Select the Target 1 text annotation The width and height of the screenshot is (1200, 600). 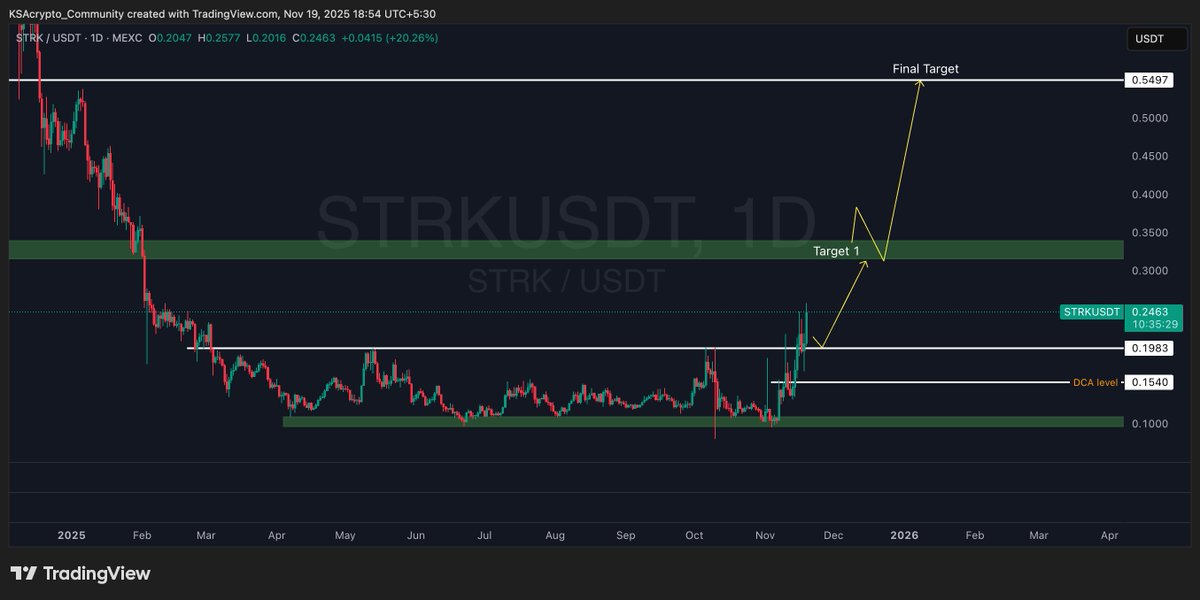[836, 251]
